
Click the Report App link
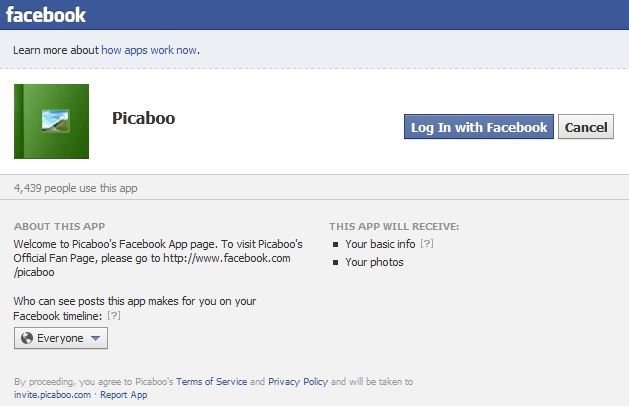(x=124, y=395)
